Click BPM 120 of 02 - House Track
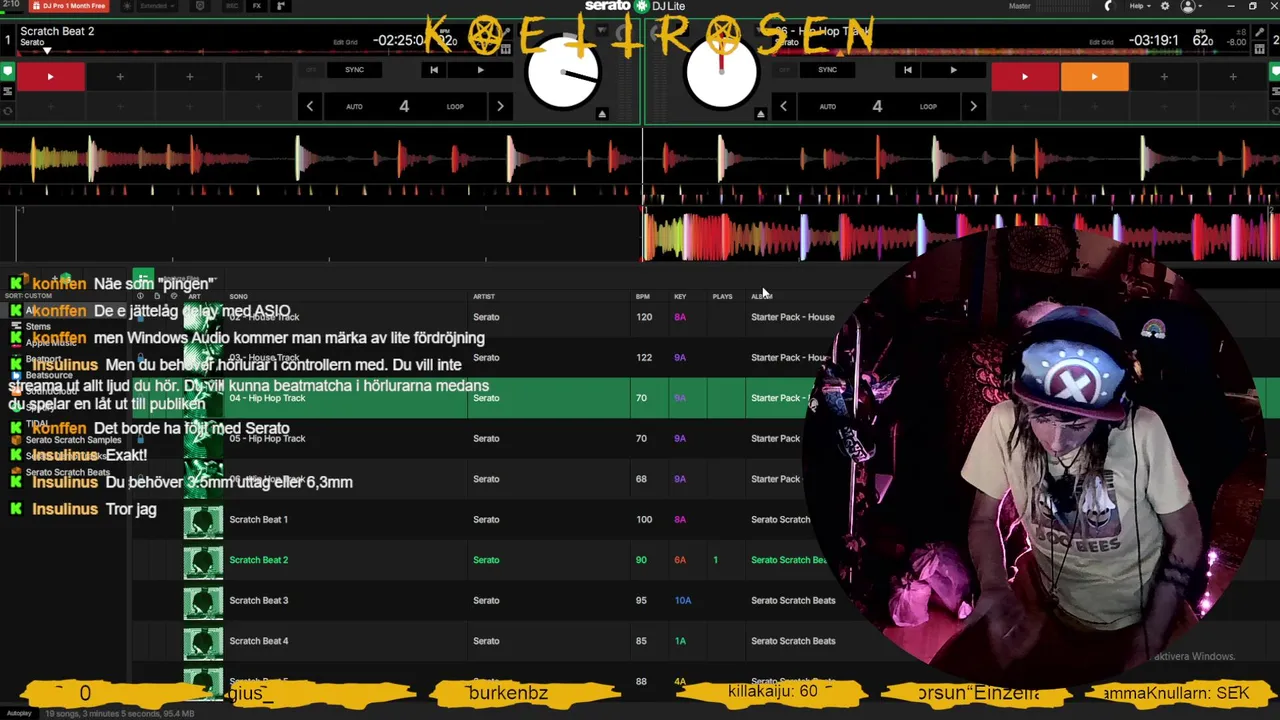 tap(644, 317)
